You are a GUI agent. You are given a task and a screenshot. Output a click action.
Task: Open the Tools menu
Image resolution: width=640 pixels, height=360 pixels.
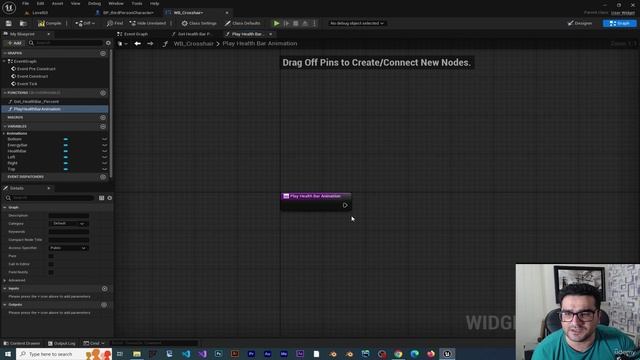tap(137, 3)
